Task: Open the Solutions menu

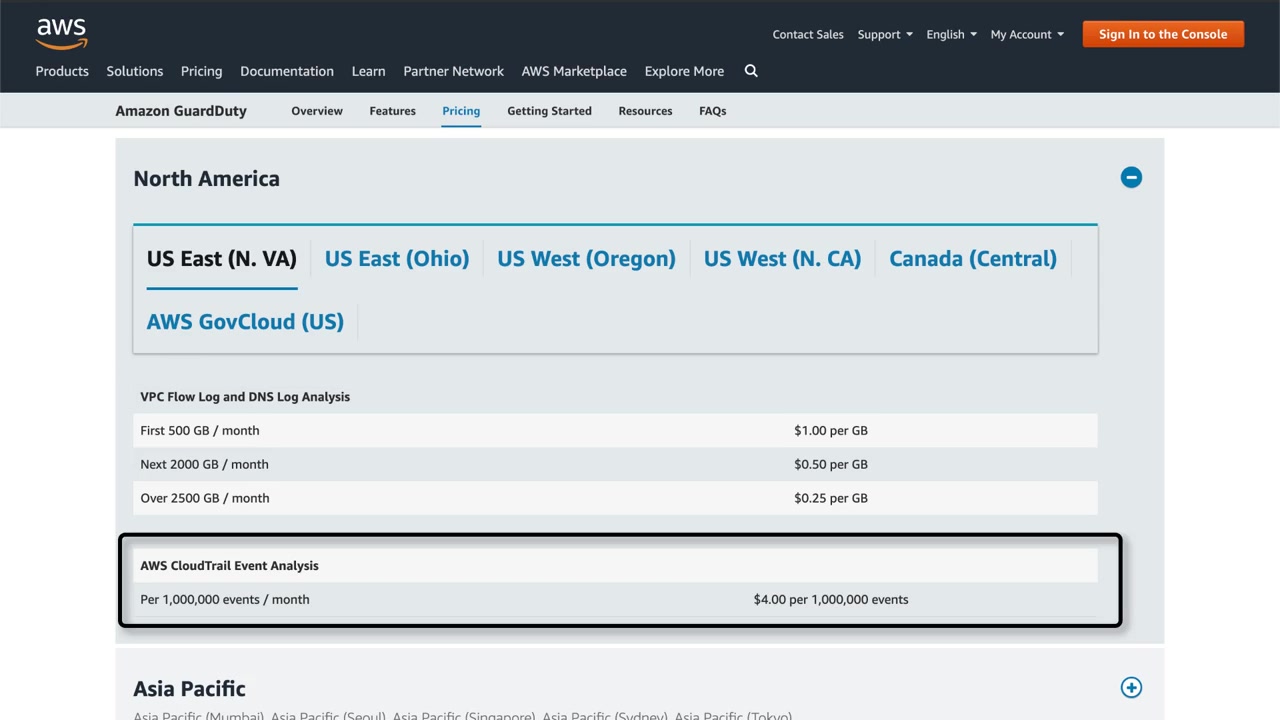Action: [135, 71]
